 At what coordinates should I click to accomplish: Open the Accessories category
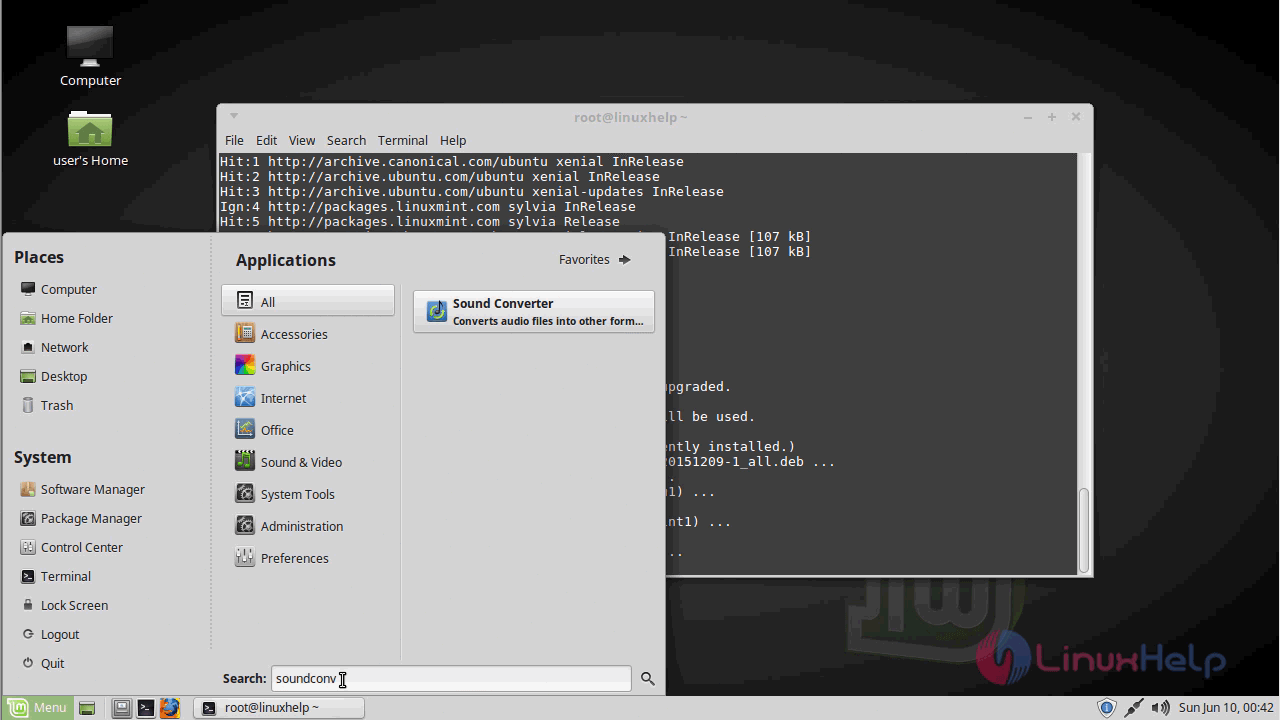(x=308, y=334)
